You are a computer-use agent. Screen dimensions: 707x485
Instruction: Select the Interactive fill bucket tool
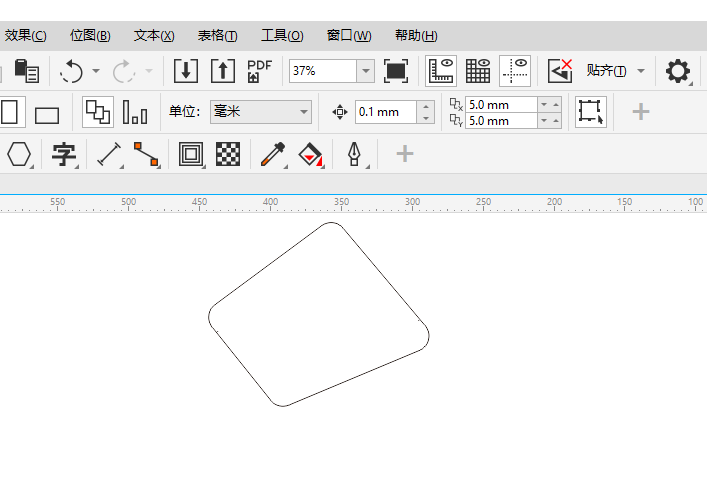tap(310, 154)
